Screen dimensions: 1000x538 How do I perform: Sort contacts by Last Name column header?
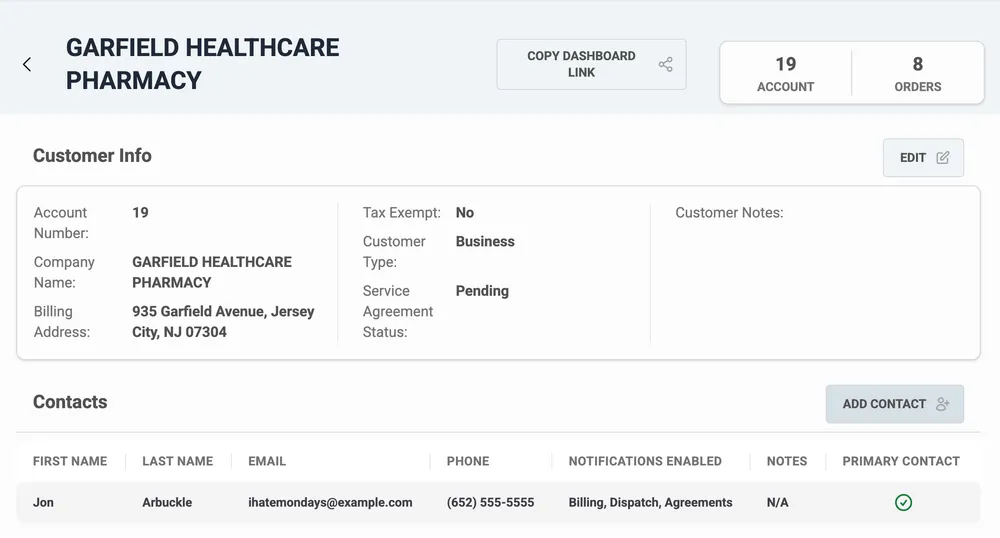coord(177,461)
